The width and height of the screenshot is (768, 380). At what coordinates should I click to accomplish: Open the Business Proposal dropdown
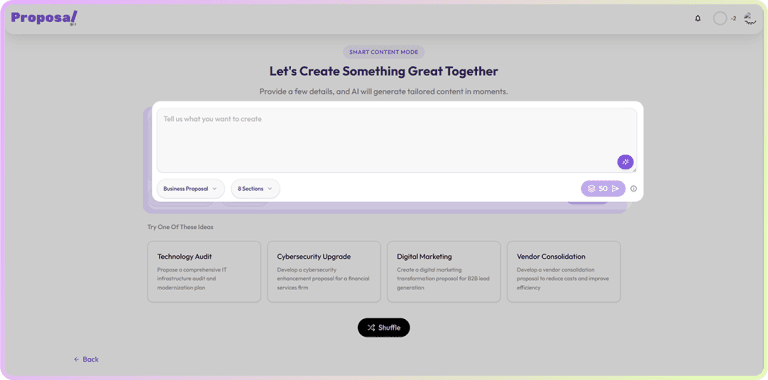pyautogui.click(x=191, y=189)
